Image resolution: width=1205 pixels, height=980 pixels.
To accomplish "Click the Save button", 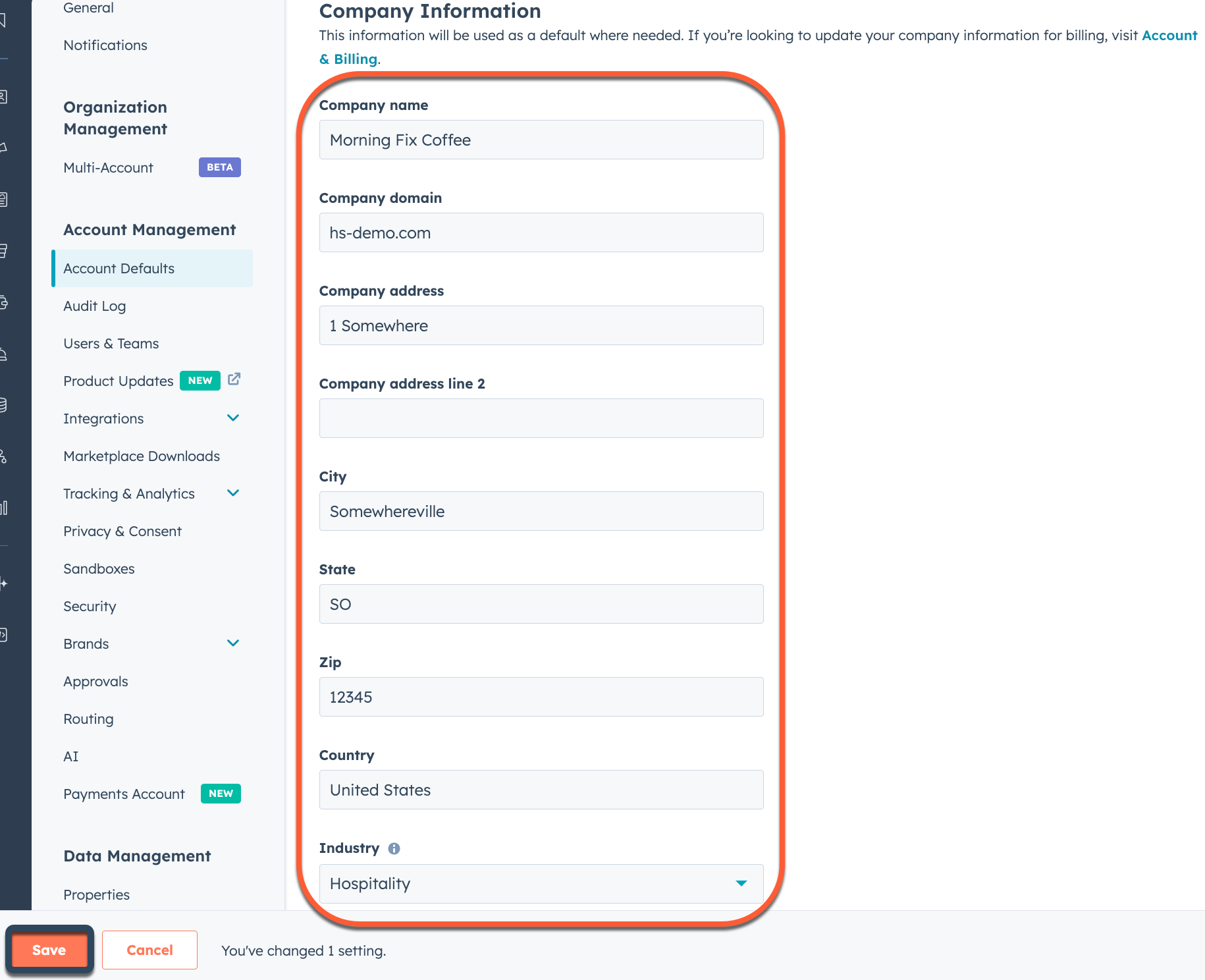I will [49, 950].
